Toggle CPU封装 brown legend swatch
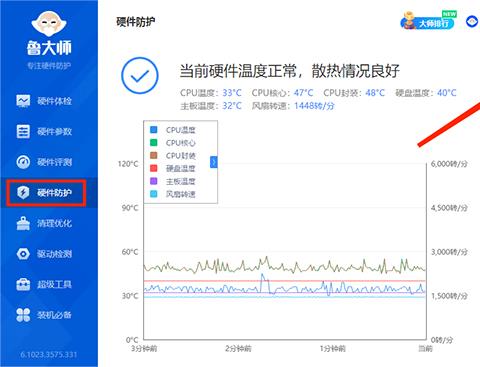480x367 pixels. pyautogui.click(x=154, y=155)
